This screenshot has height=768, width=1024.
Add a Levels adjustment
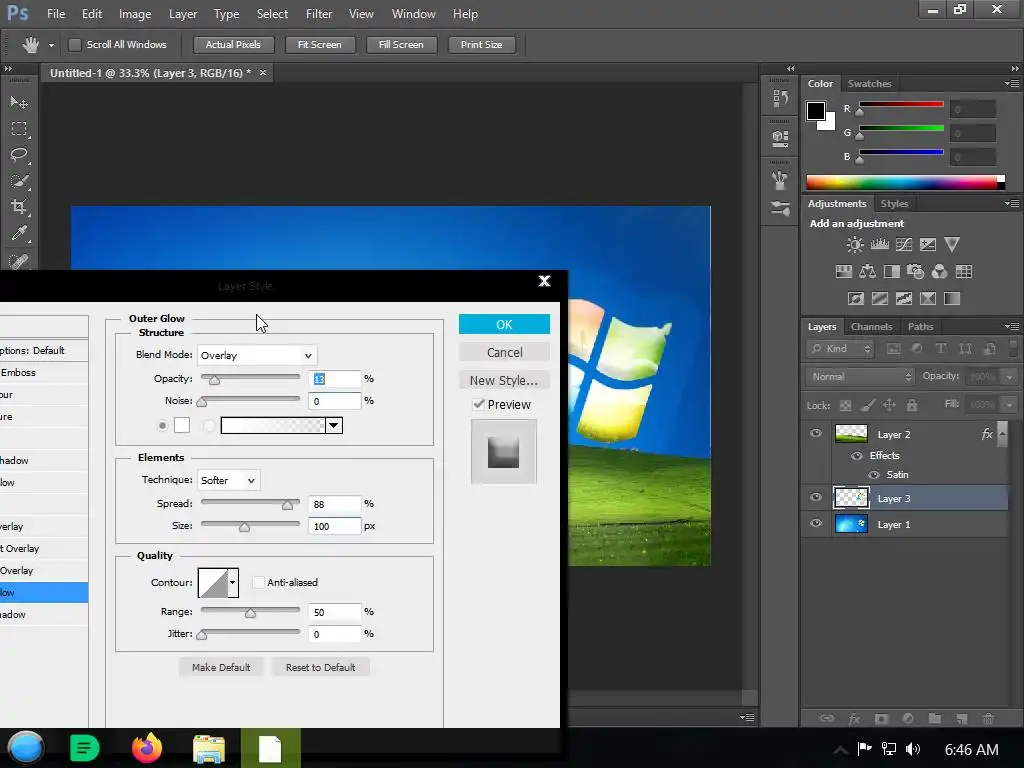point(880,245)
